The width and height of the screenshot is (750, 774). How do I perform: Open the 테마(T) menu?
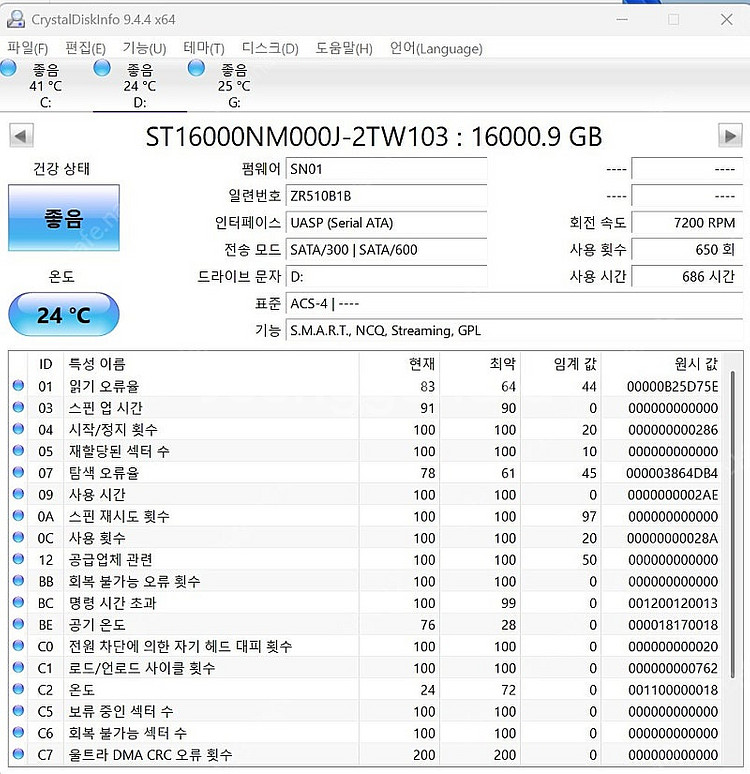pos(203,48)
